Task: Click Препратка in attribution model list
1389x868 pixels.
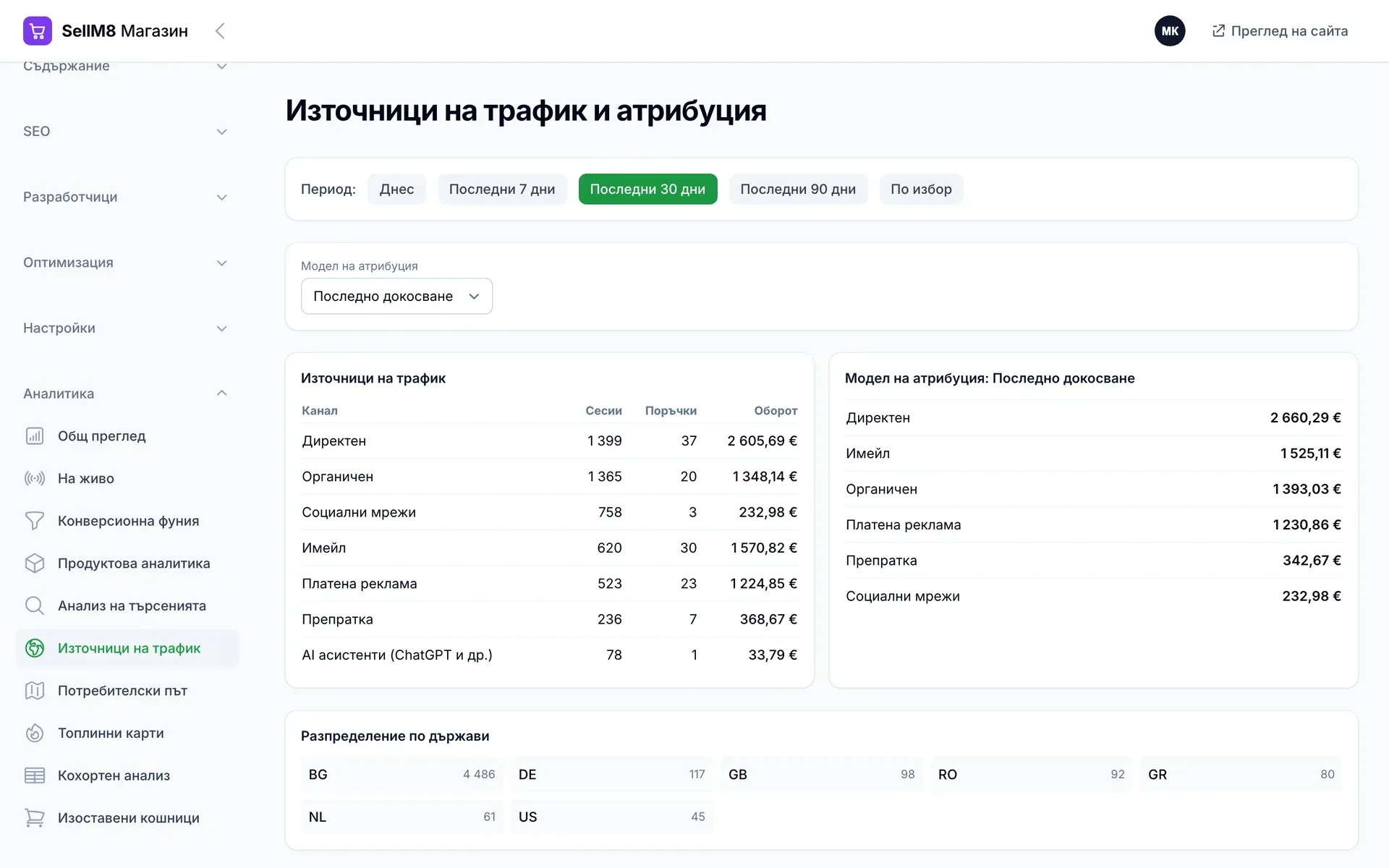Action: (x=881, y=561)
